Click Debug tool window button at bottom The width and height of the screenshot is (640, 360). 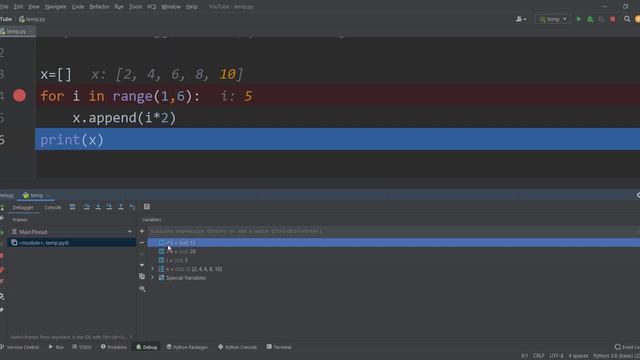(x=147, y=347)
